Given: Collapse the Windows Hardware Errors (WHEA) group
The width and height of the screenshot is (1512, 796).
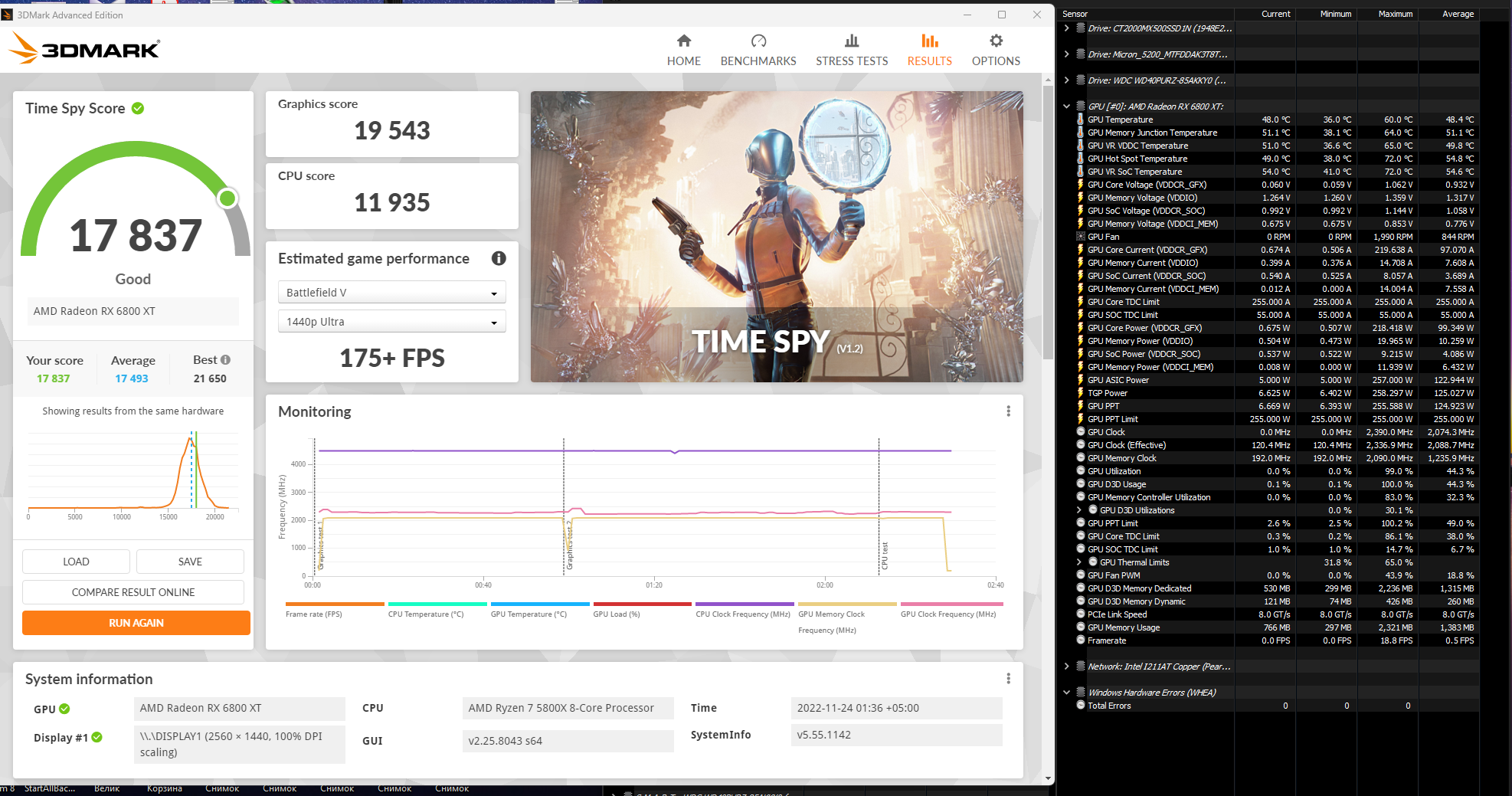Looking at the screenshot, I should [x=1066, y=693].
